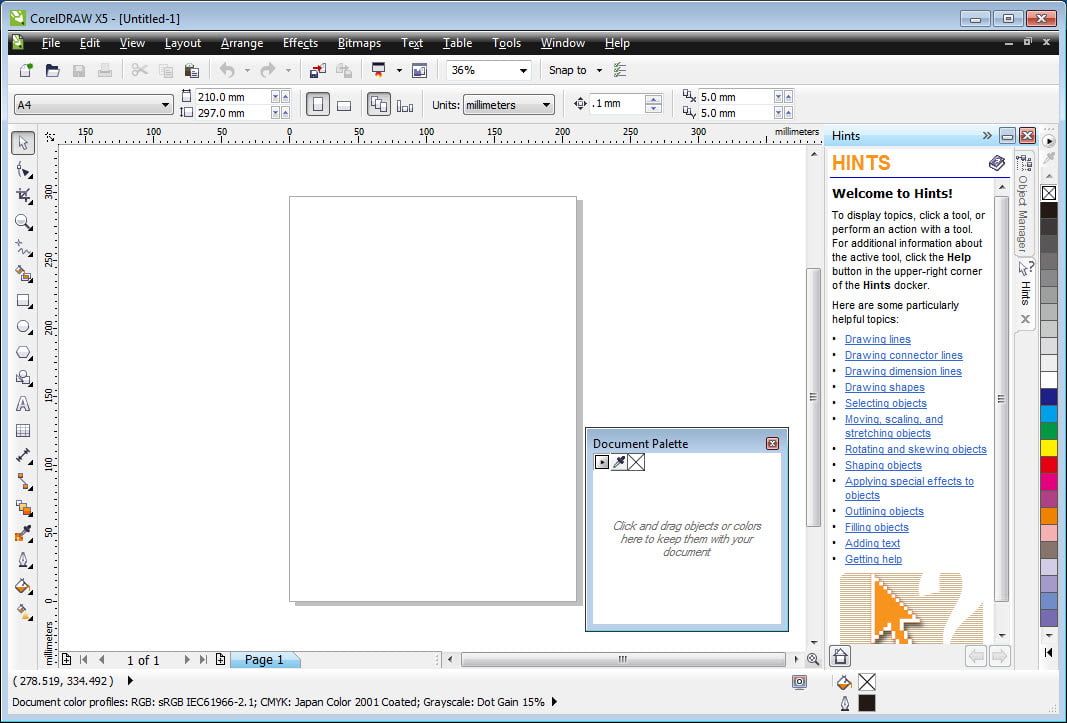The image size is (1067, 723).
Task: Set page to portrait orientation
Action: pos(318,105)
